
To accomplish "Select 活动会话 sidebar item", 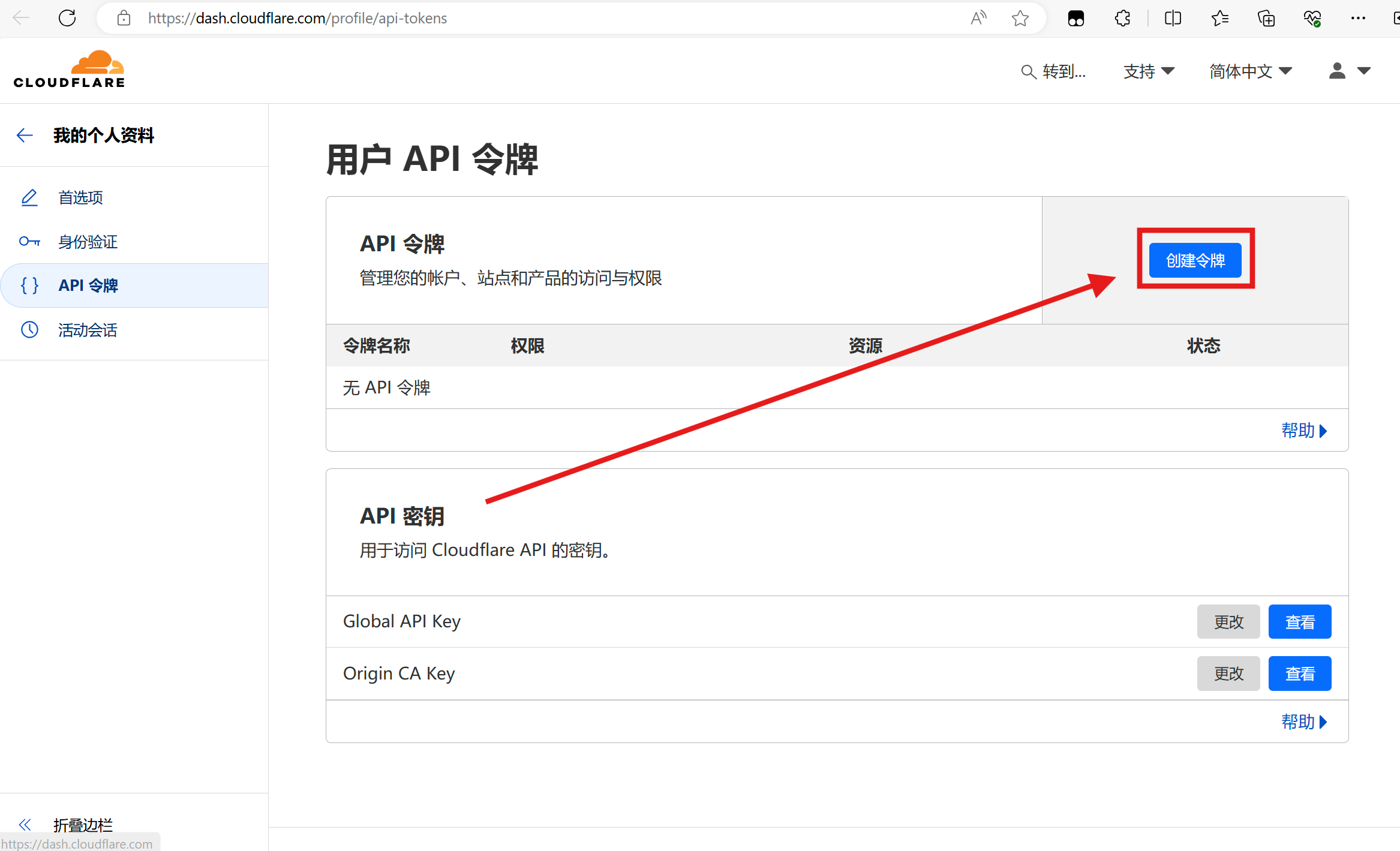I will click(88, 330).
